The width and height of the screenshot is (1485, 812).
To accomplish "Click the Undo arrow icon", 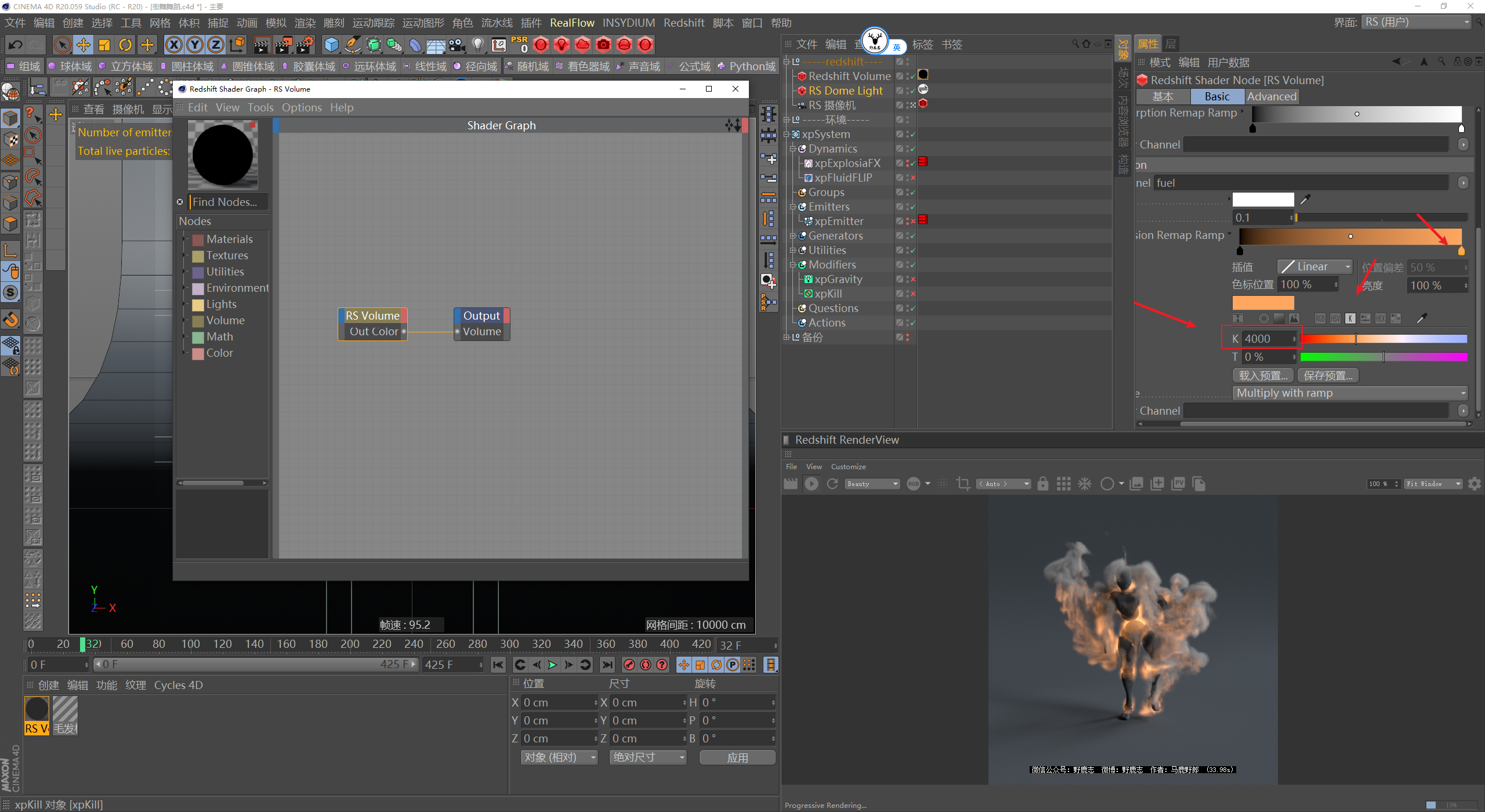I will click(16, 45).
